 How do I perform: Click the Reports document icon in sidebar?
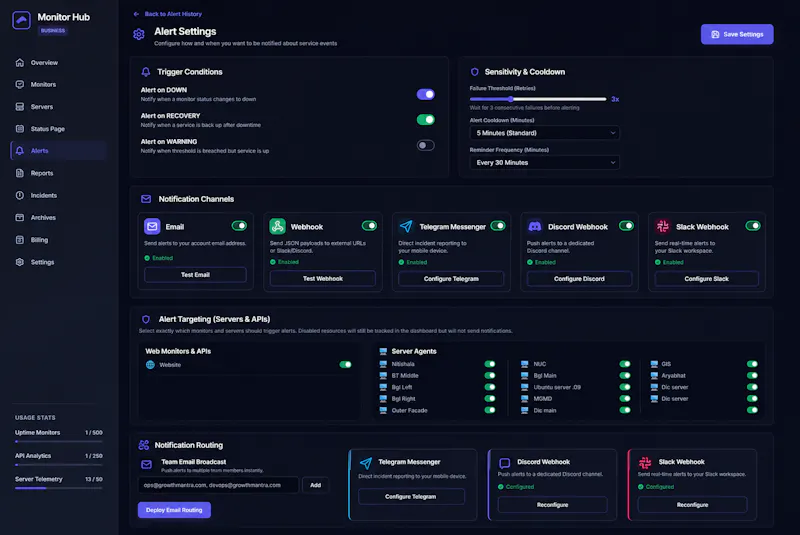(20, 173)
